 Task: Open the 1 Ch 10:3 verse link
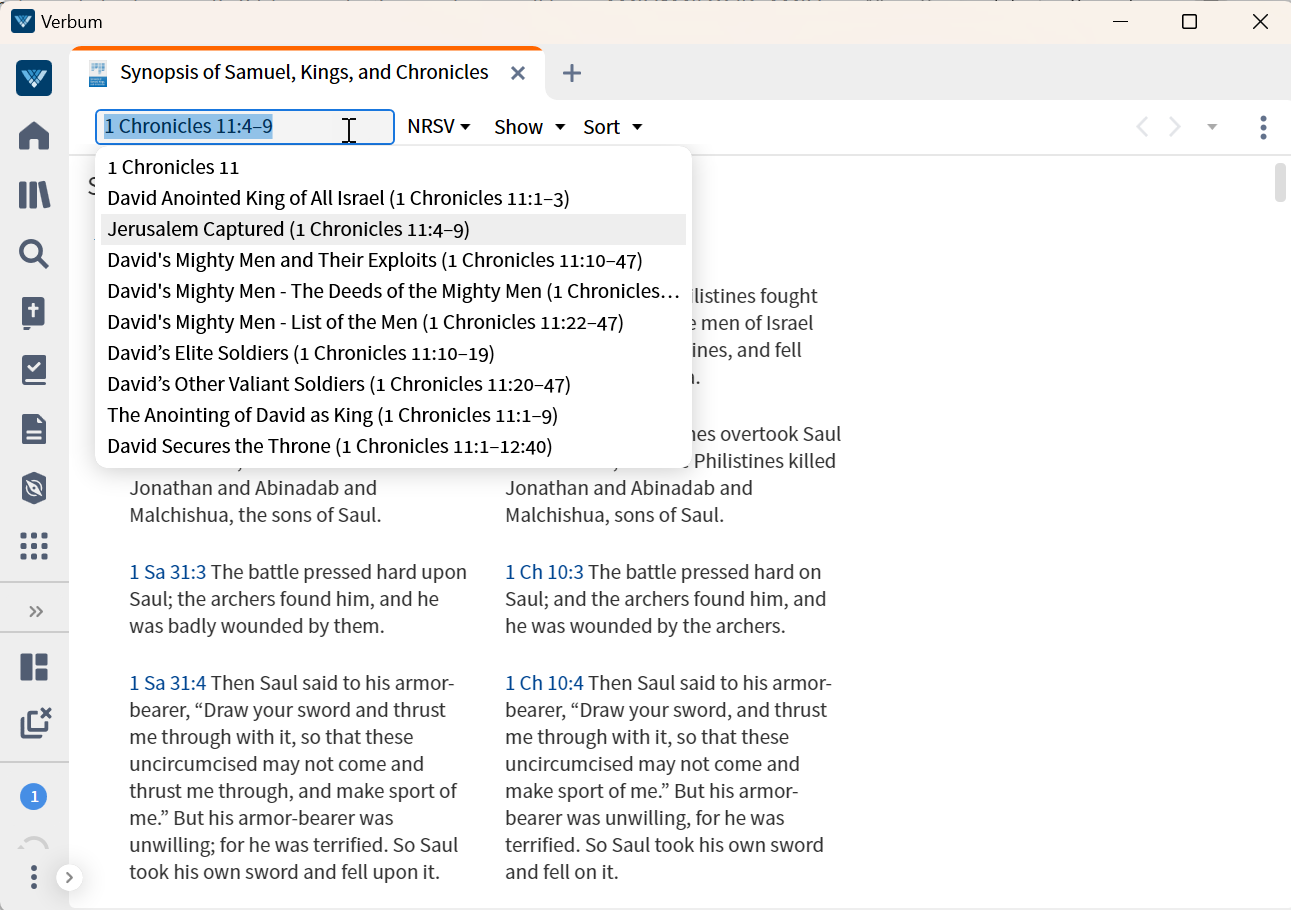point(544,572)
